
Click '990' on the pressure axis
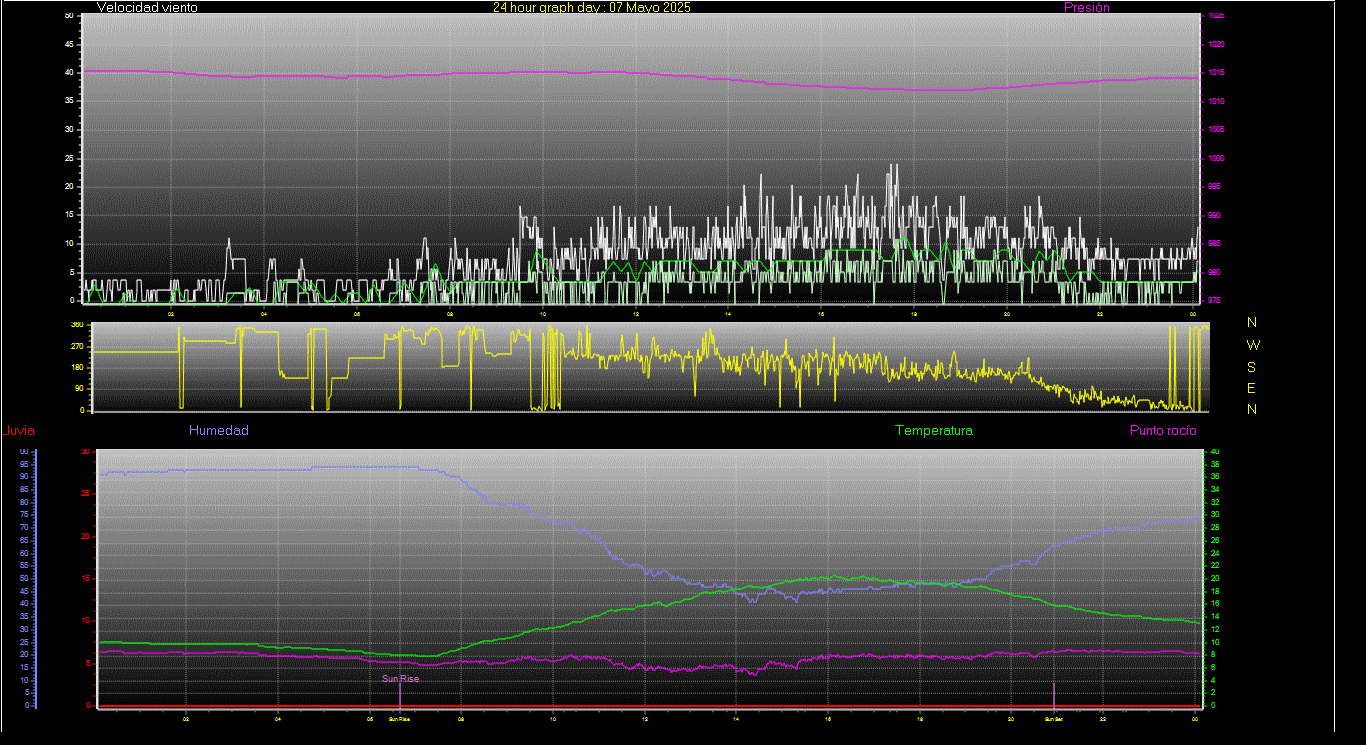click(x=1216, y=215)
